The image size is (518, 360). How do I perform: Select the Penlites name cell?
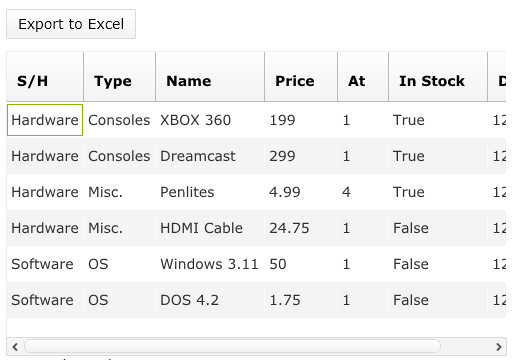click(210, 192)
